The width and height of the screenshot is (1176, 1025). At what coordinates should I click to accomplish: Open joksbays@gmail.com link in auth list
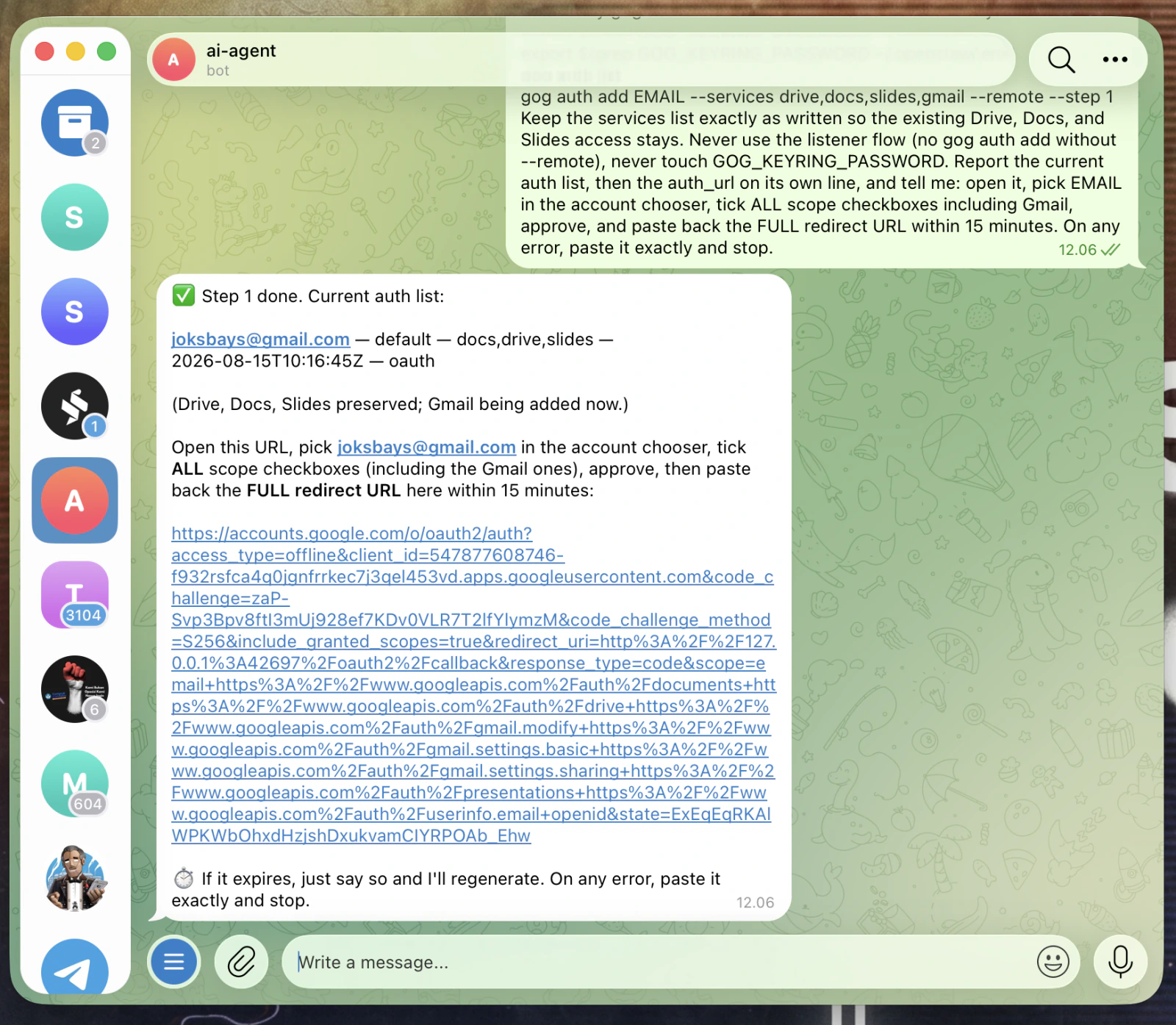click(260, 339)
